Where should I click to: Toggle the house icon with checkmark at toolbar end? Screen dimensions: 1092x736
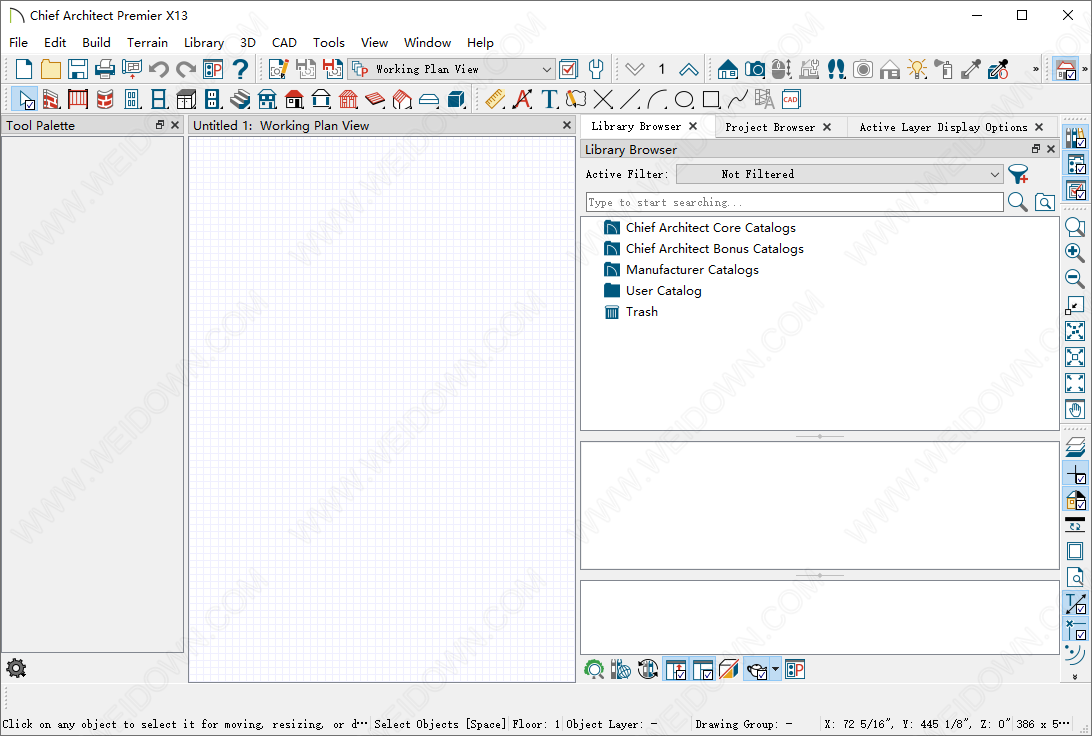(x=1066, y=69)
